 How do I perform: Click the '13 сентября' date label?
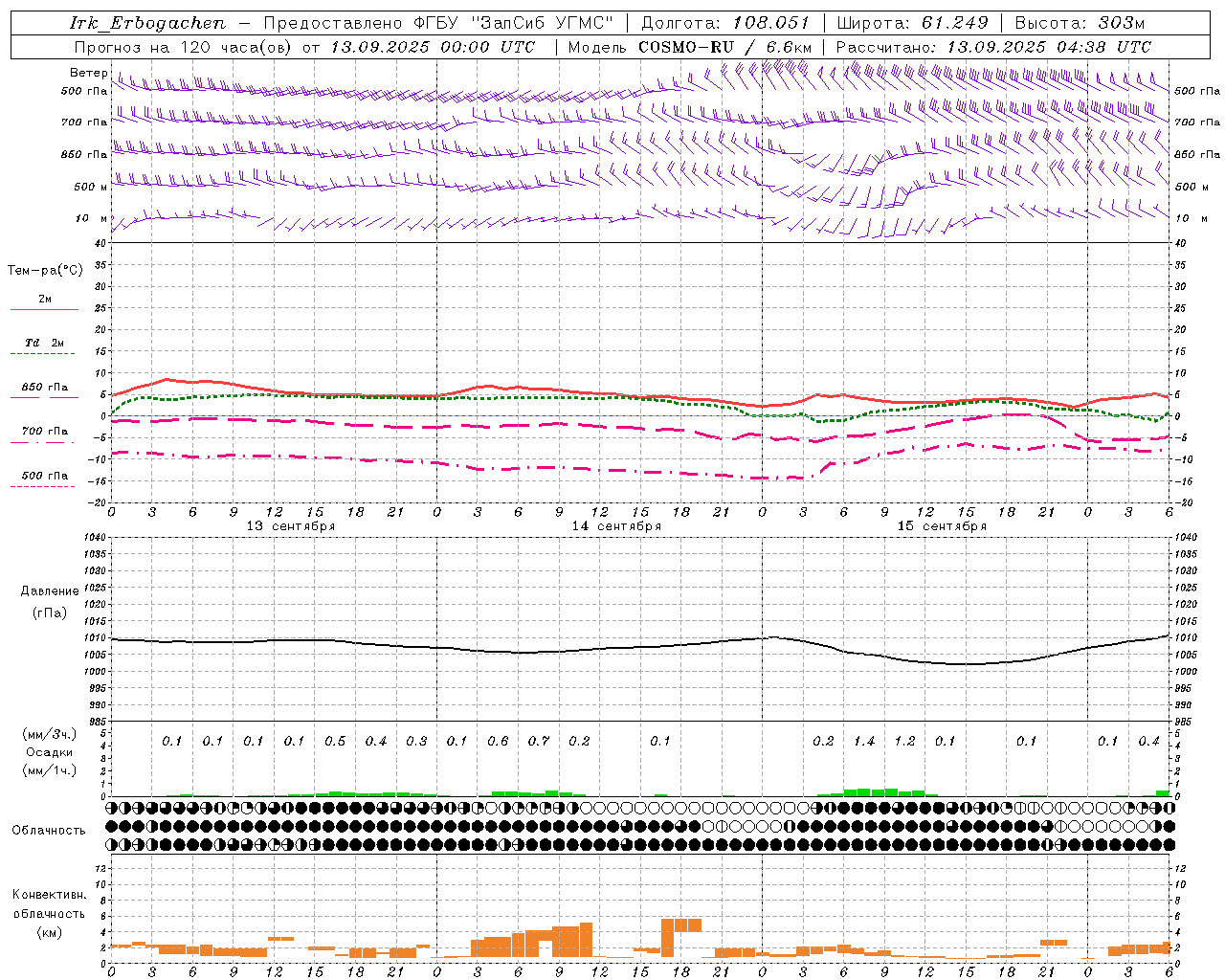coord(291,526)
